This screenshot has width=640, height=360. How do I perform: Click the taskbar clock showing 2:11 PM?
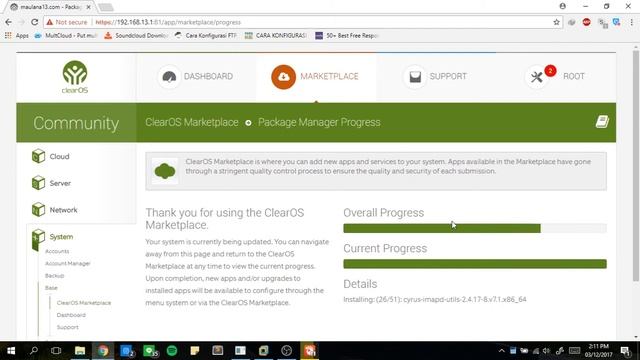[x=599, y=351]
